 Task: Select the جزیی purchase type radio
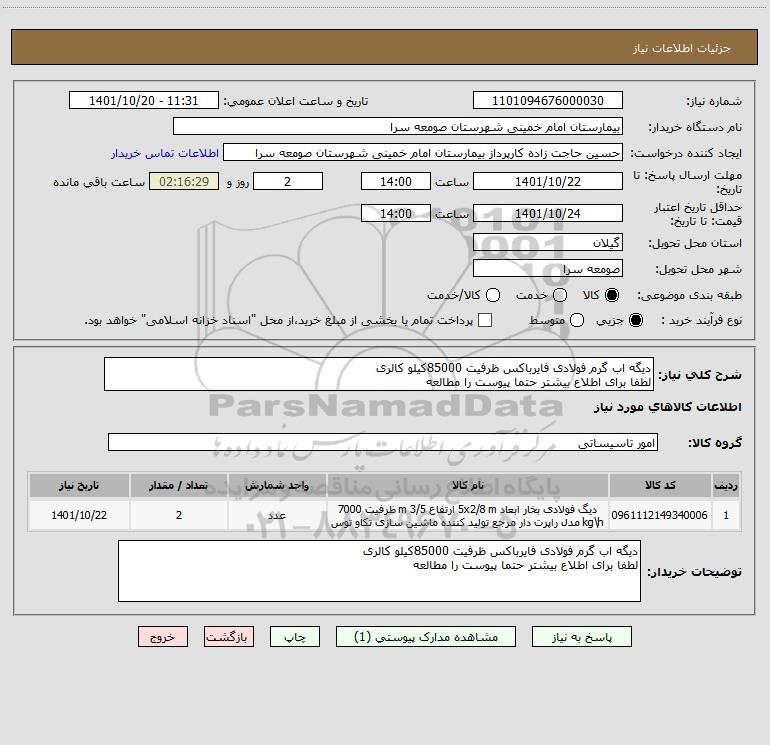point(635,320)
